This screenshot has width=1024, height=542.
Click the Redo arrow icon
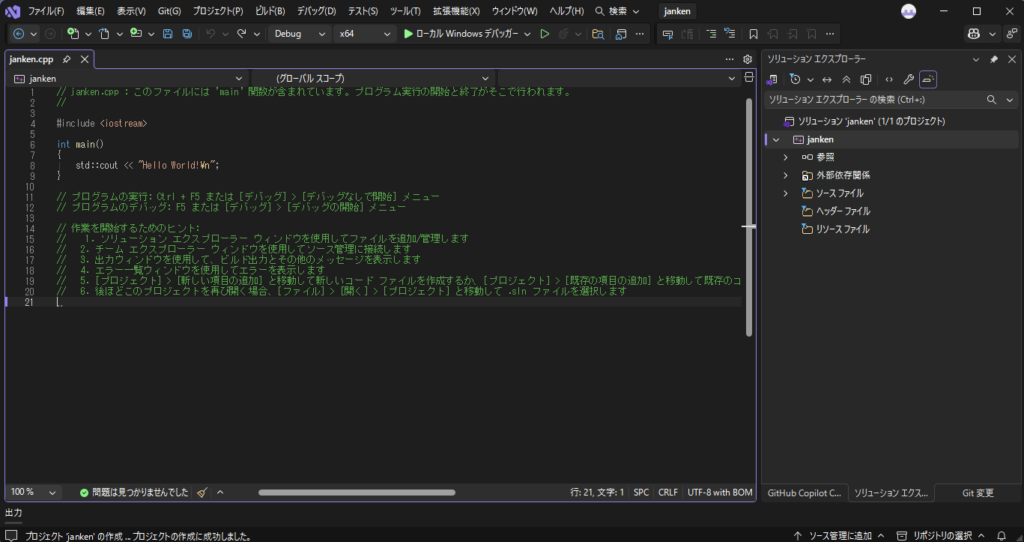[242, 34]
